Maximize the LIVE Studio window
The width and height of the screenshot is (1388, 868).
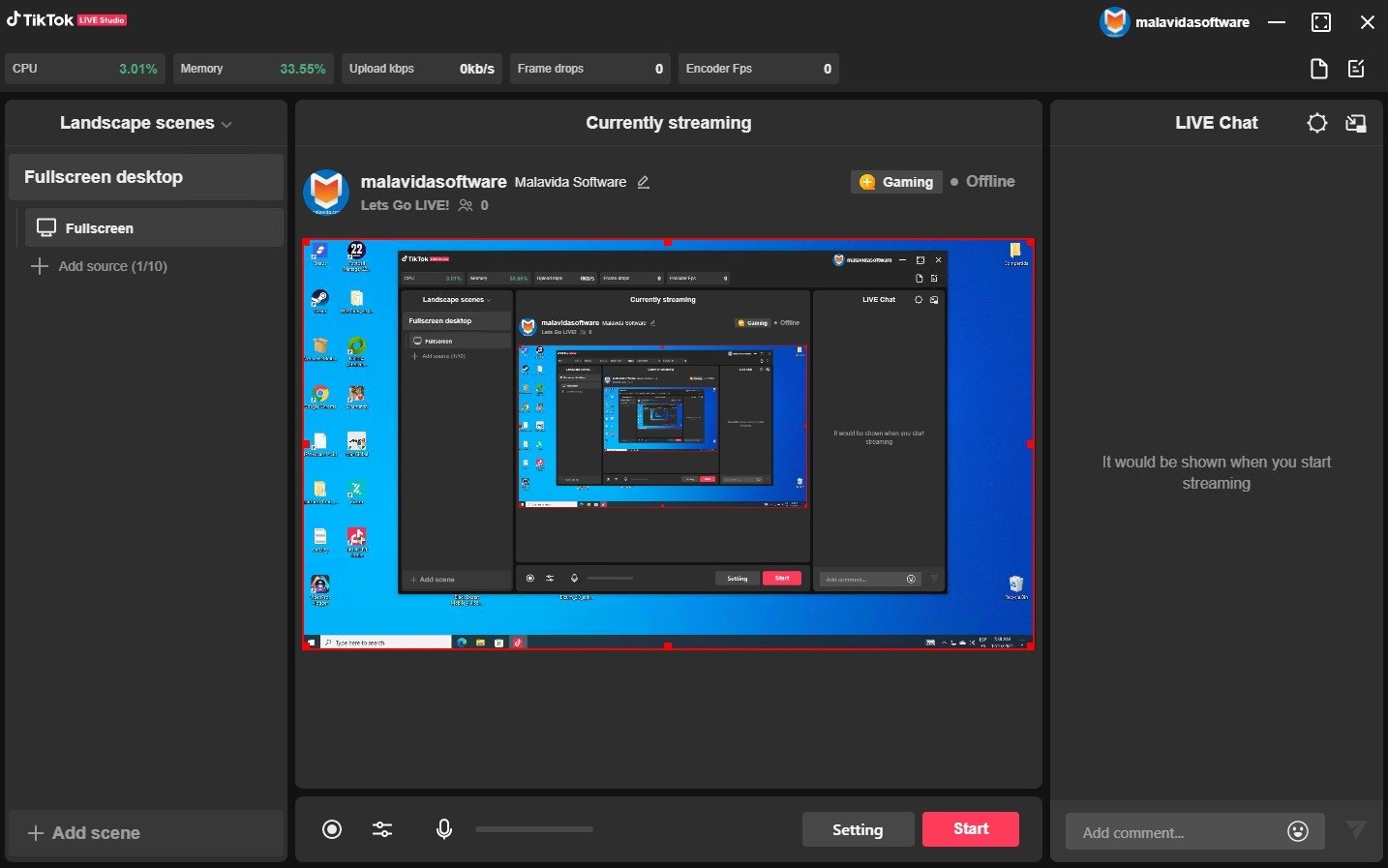coord(1321,22)
